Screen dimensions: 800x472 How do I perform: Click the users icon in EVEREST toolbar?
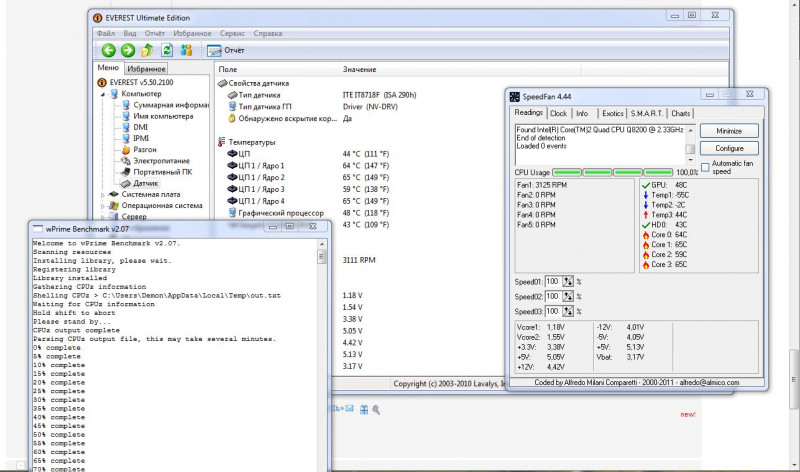pyautogui.click(x=186, y=50)
